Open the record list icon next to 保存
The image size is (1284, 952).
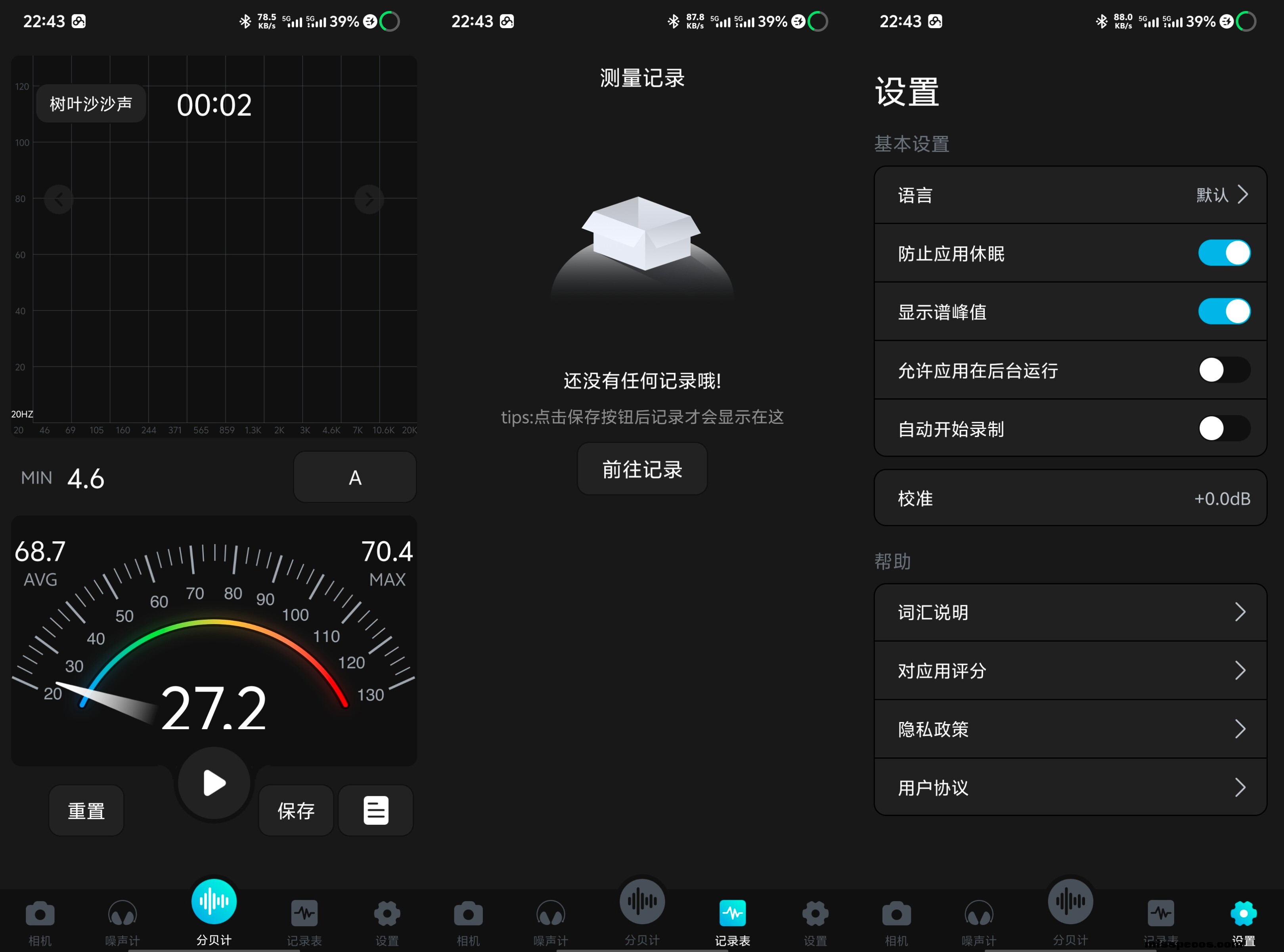(375, 810)
